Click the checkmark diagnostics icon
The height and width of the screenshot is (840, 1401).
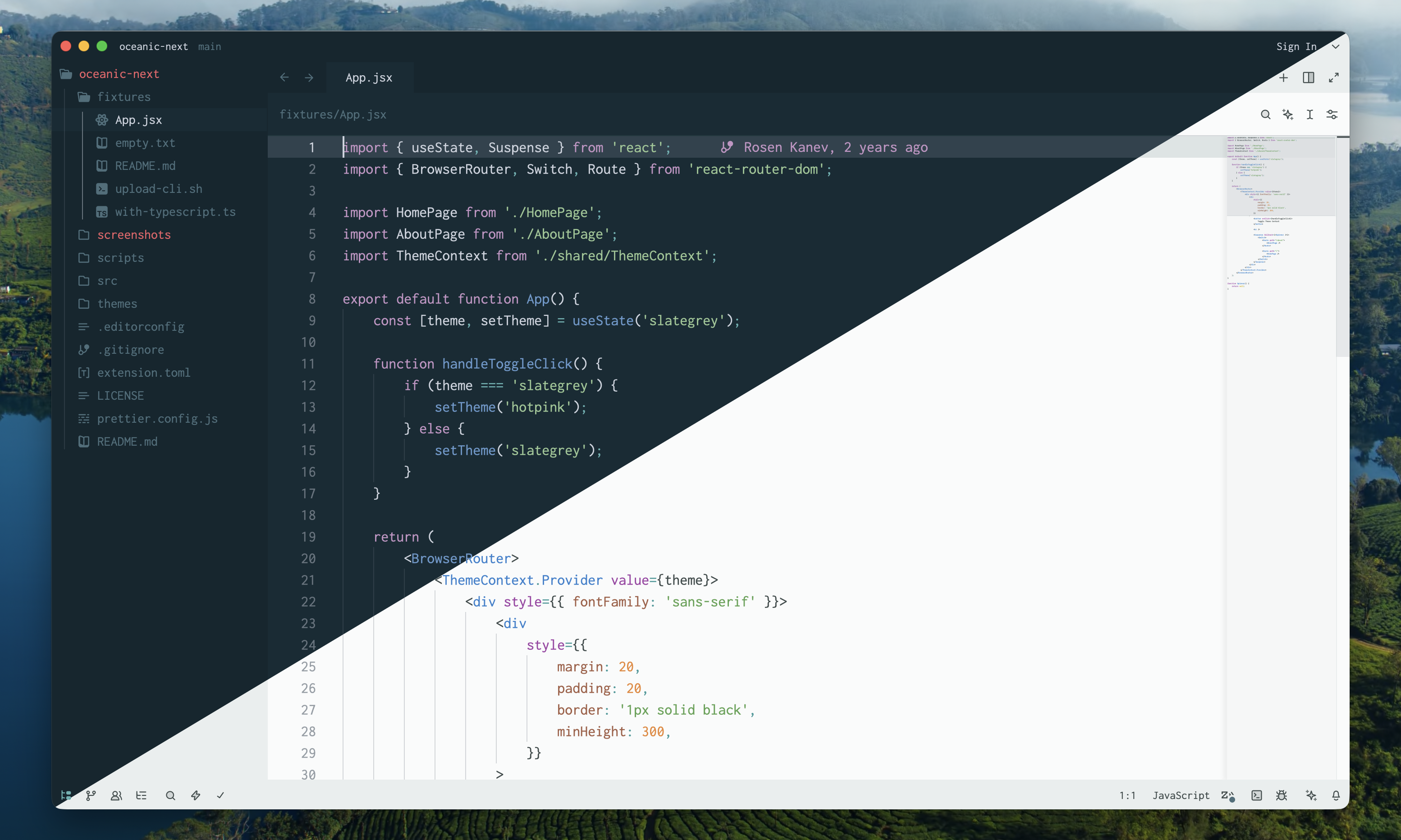pyautogui.click(x=221, y=795)
